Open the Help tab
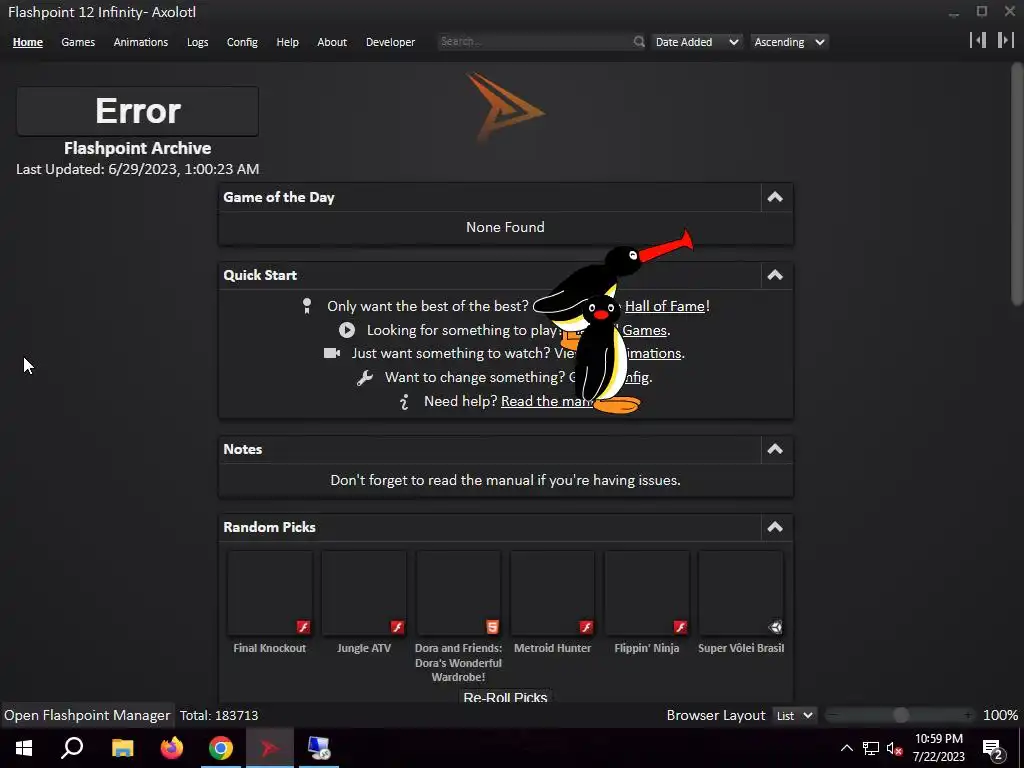The width and height of the screenshot is (1024, 768). point(287,42)
